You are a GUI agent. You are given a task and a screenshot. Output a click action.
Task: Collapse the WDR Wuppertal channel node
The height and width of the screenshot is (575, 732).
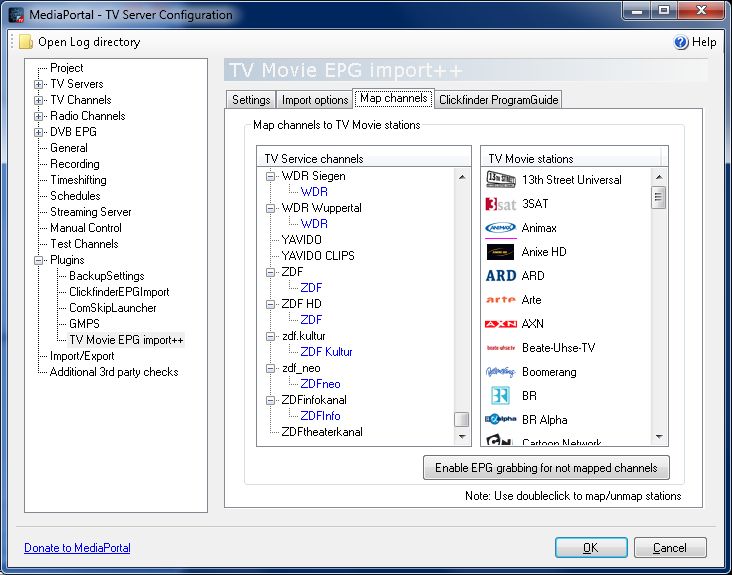(x=270, y=208)
